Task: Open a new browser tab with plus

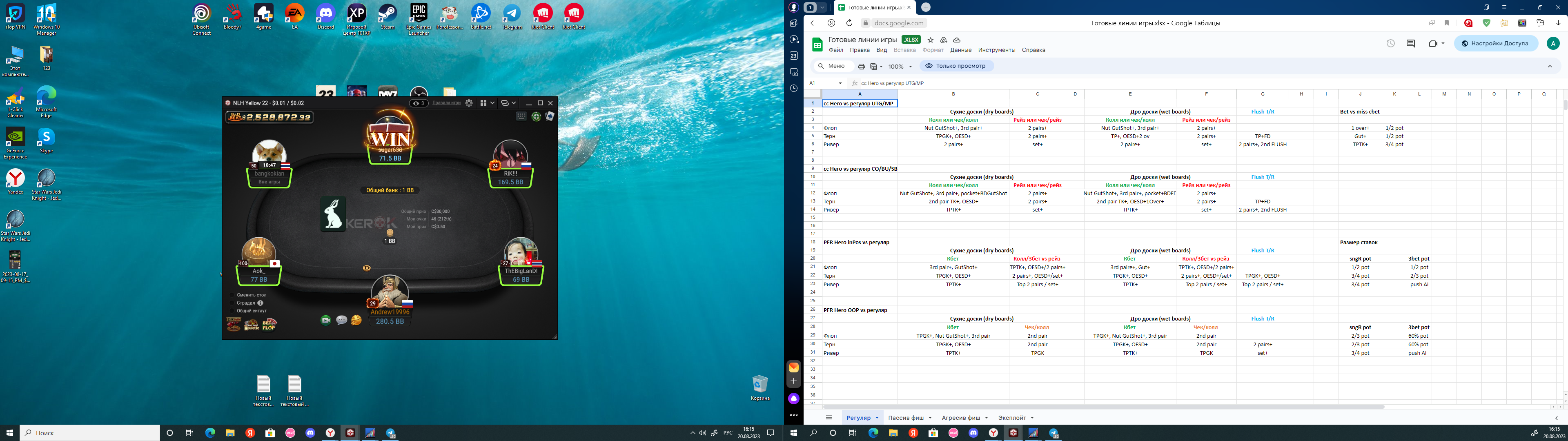Action: tap(926, 7)
